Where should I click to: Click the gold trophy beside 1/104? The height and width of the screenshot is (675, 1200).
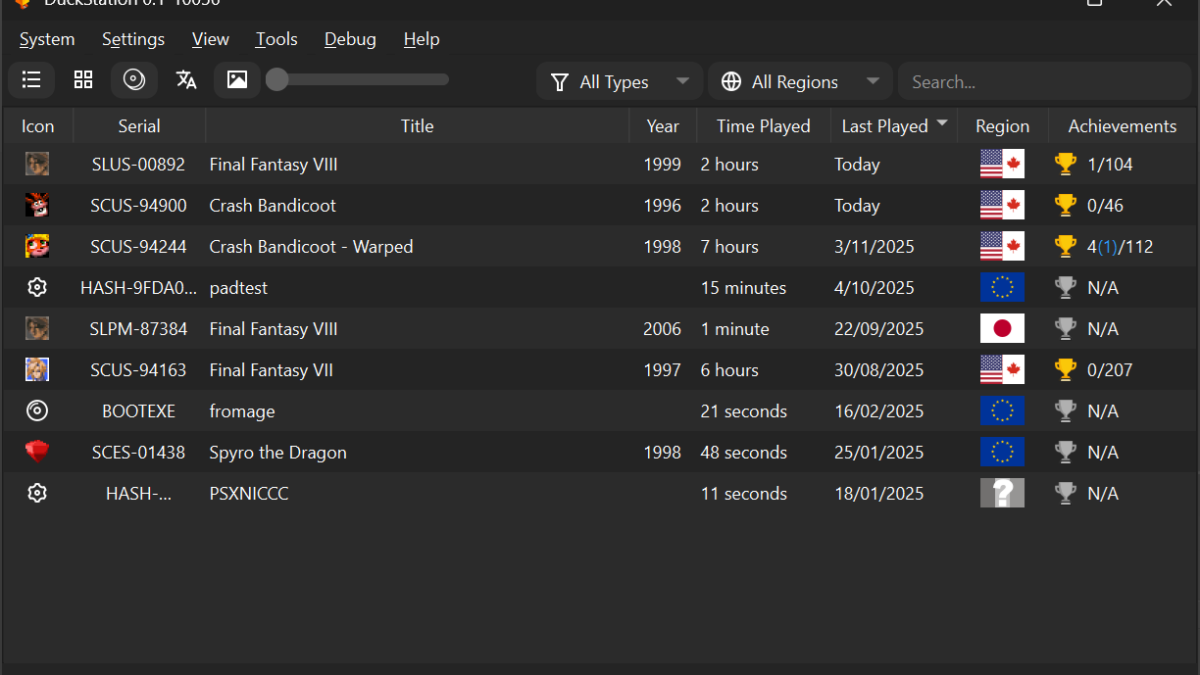click(1066, 164)
